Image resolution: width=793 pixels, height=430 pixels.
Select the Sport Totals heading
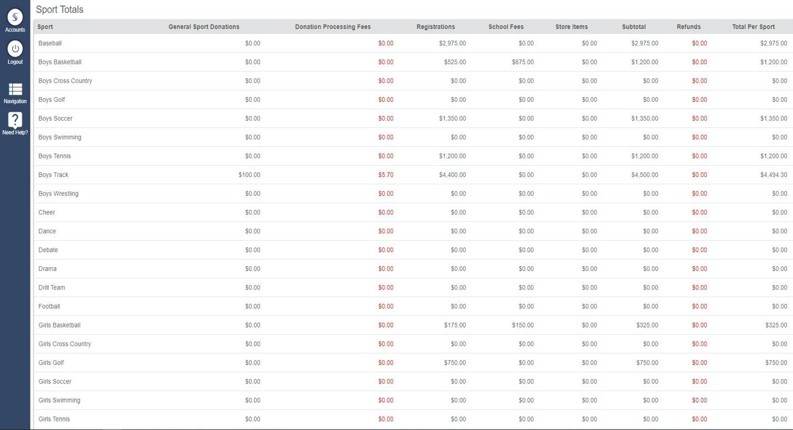click(59, 10)
